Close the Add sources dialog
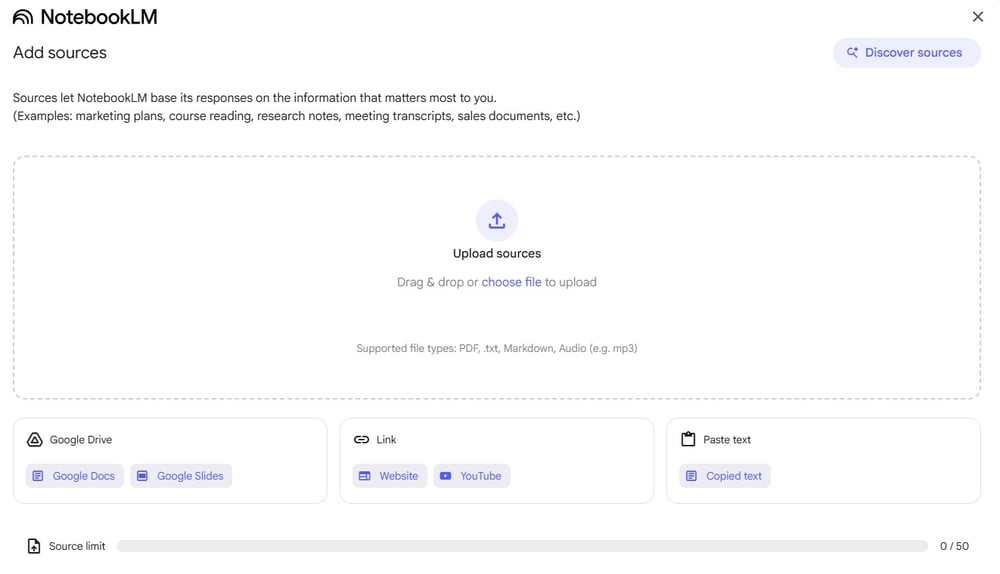The width and height of the screenshot is (1000, 574). tap(978, 17)
